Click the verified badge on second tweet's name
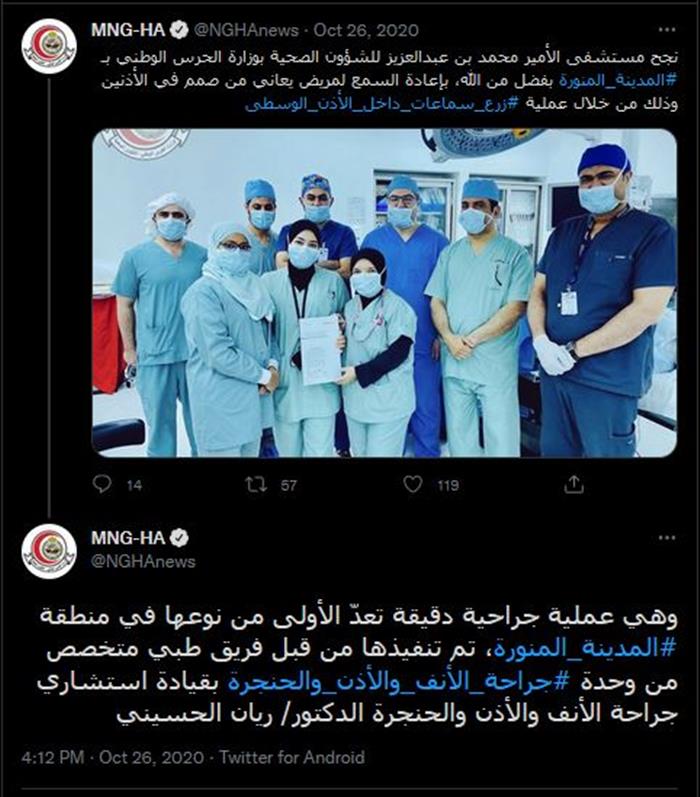The image size is (700, 797). 179,538
